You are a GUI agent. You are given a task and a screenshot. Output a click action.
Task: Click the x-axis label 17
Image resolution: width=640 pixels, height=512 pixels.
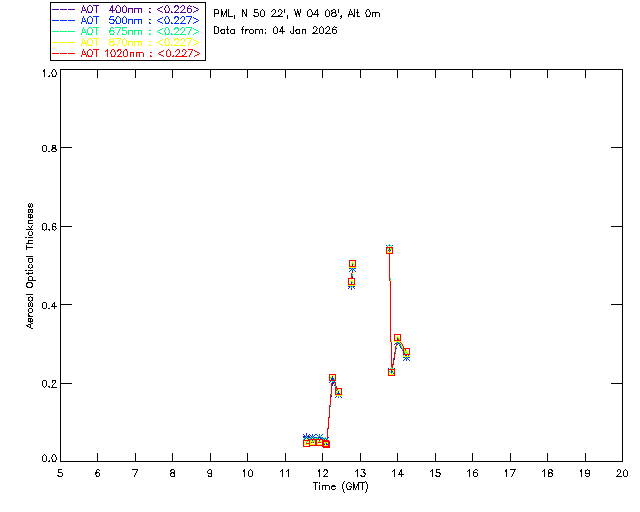pyautogui.click(x=510, y=473)
